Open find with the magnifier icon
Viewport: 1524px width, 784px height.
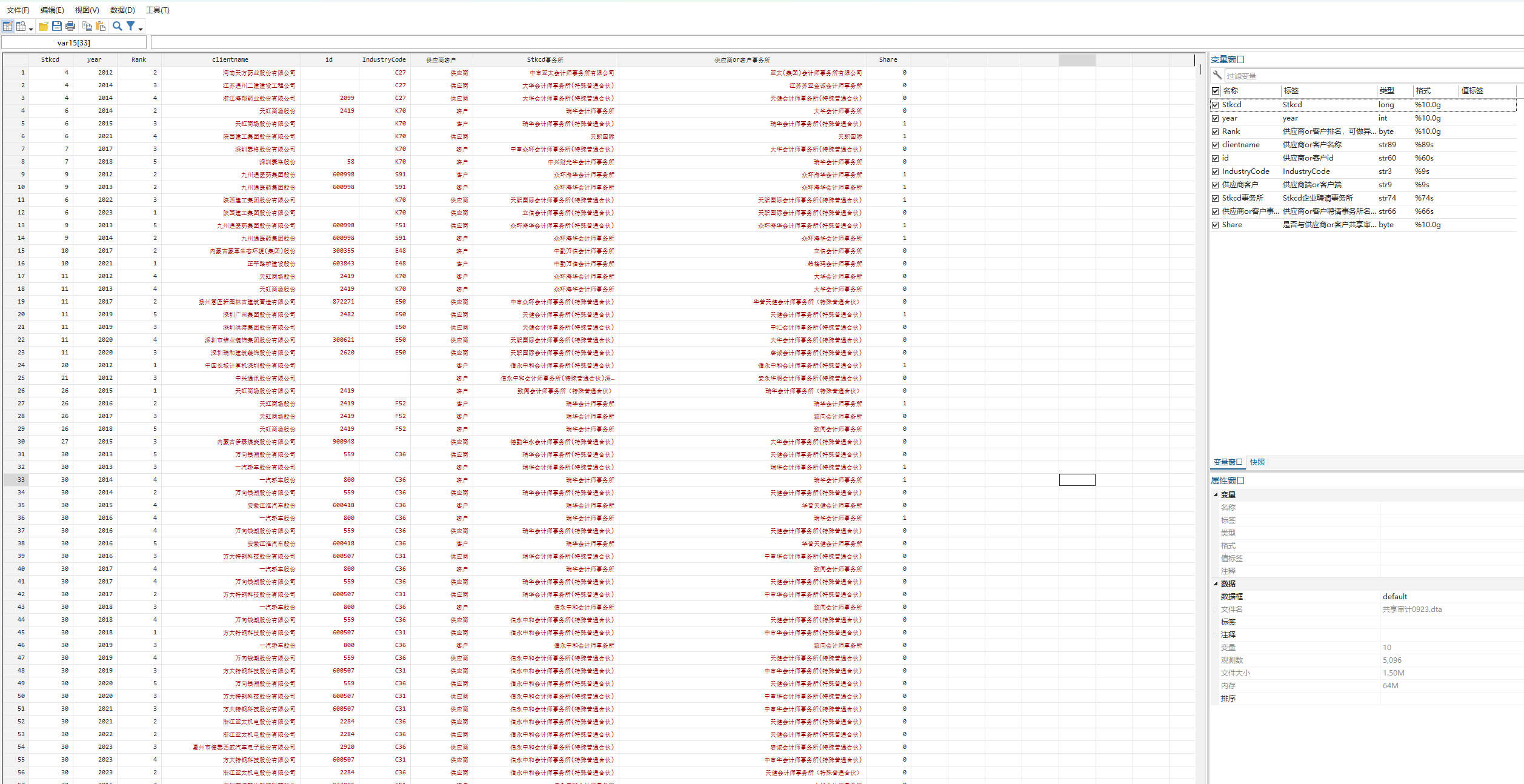[117, 26]
